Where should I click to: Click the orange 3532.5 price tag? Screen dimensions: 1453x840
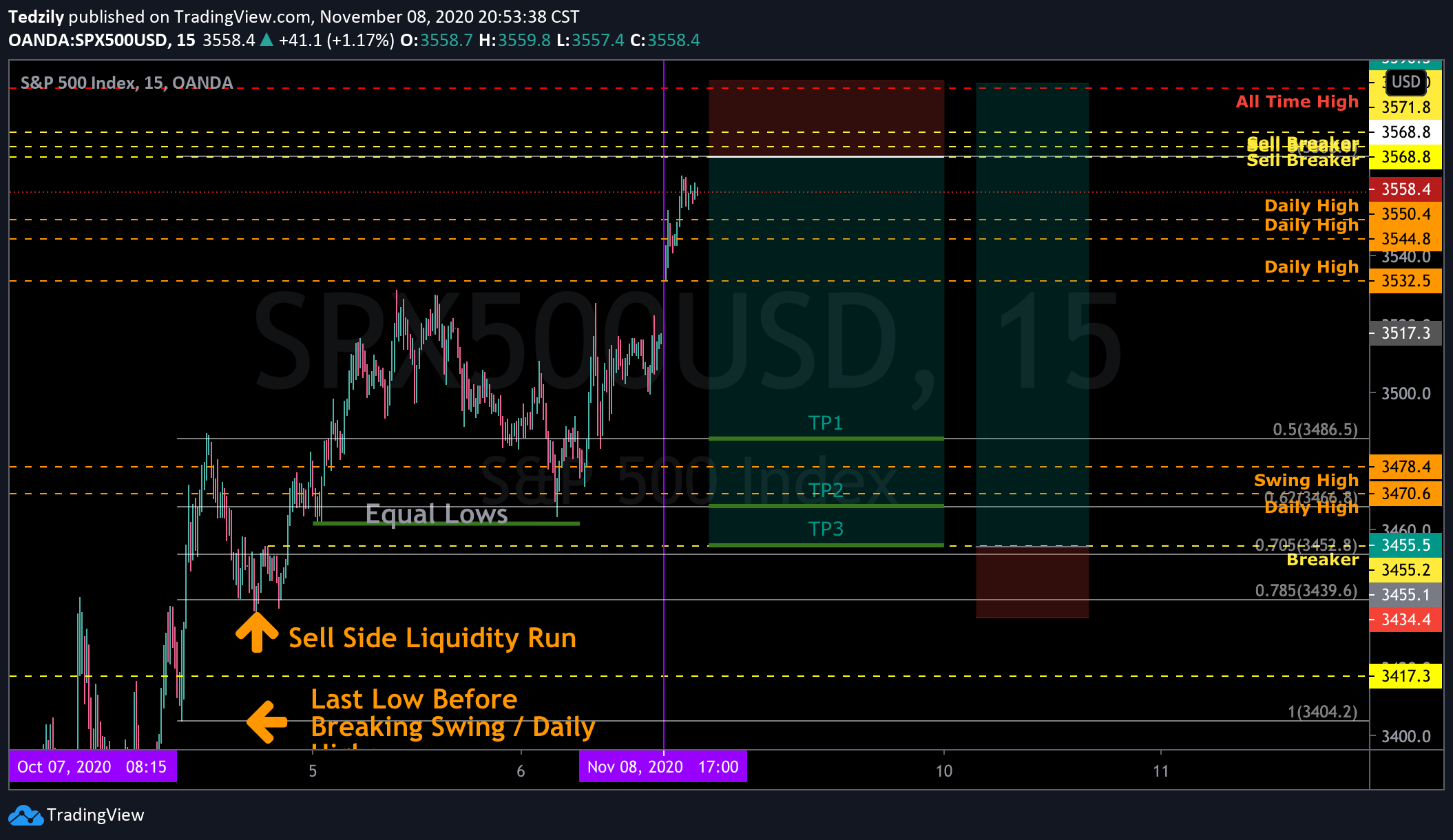(x=1405, y=281)
